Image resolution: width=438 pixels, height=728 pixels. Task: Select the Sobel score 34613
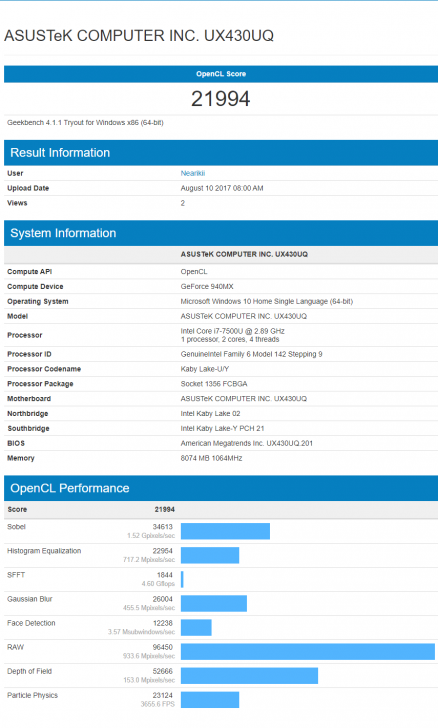[x=163, y=526]
